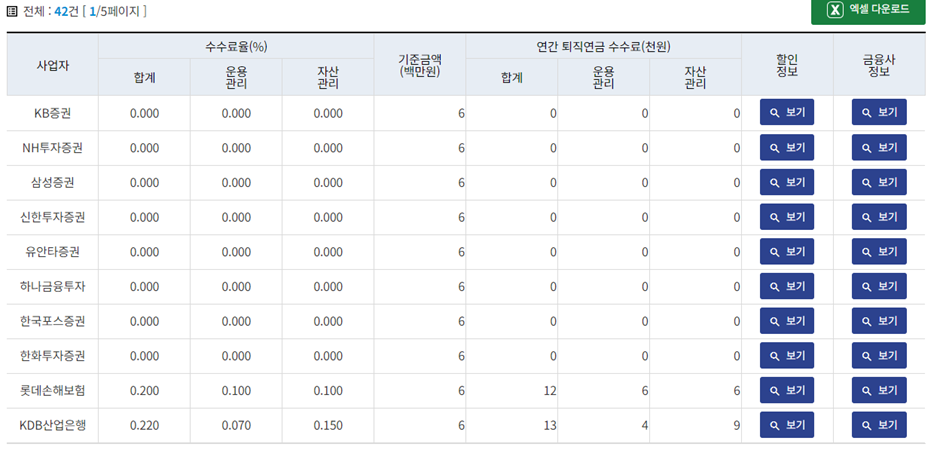Select the operation management fee 4 cell
The height and width of the screenshot is (453, 940).
coord(604,426)
